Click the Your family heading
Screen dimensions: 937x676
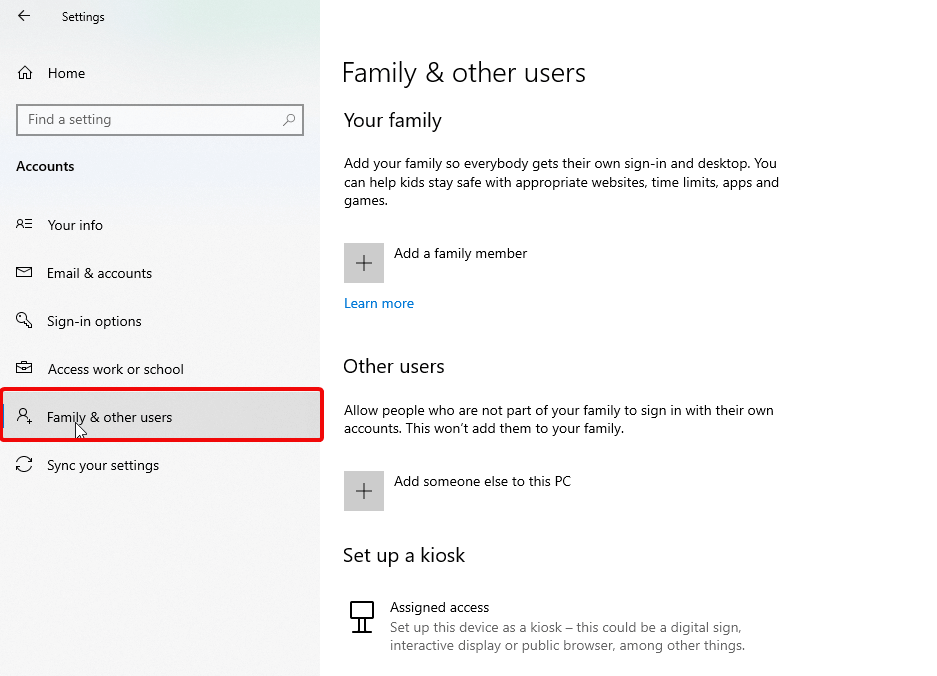393,121
